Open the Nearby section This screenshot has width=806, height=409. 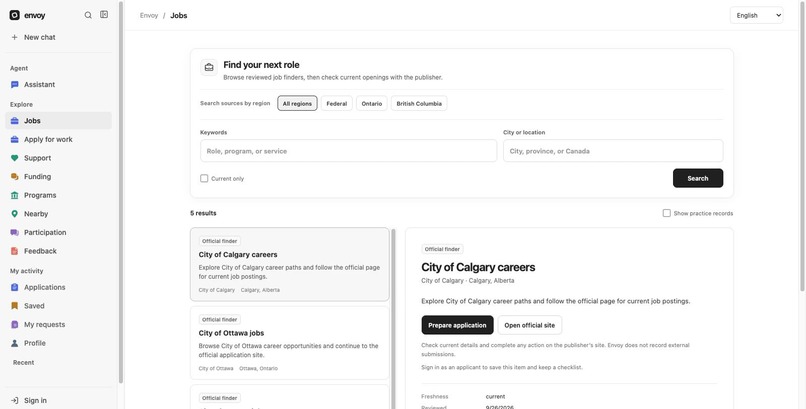pos(59,214)
